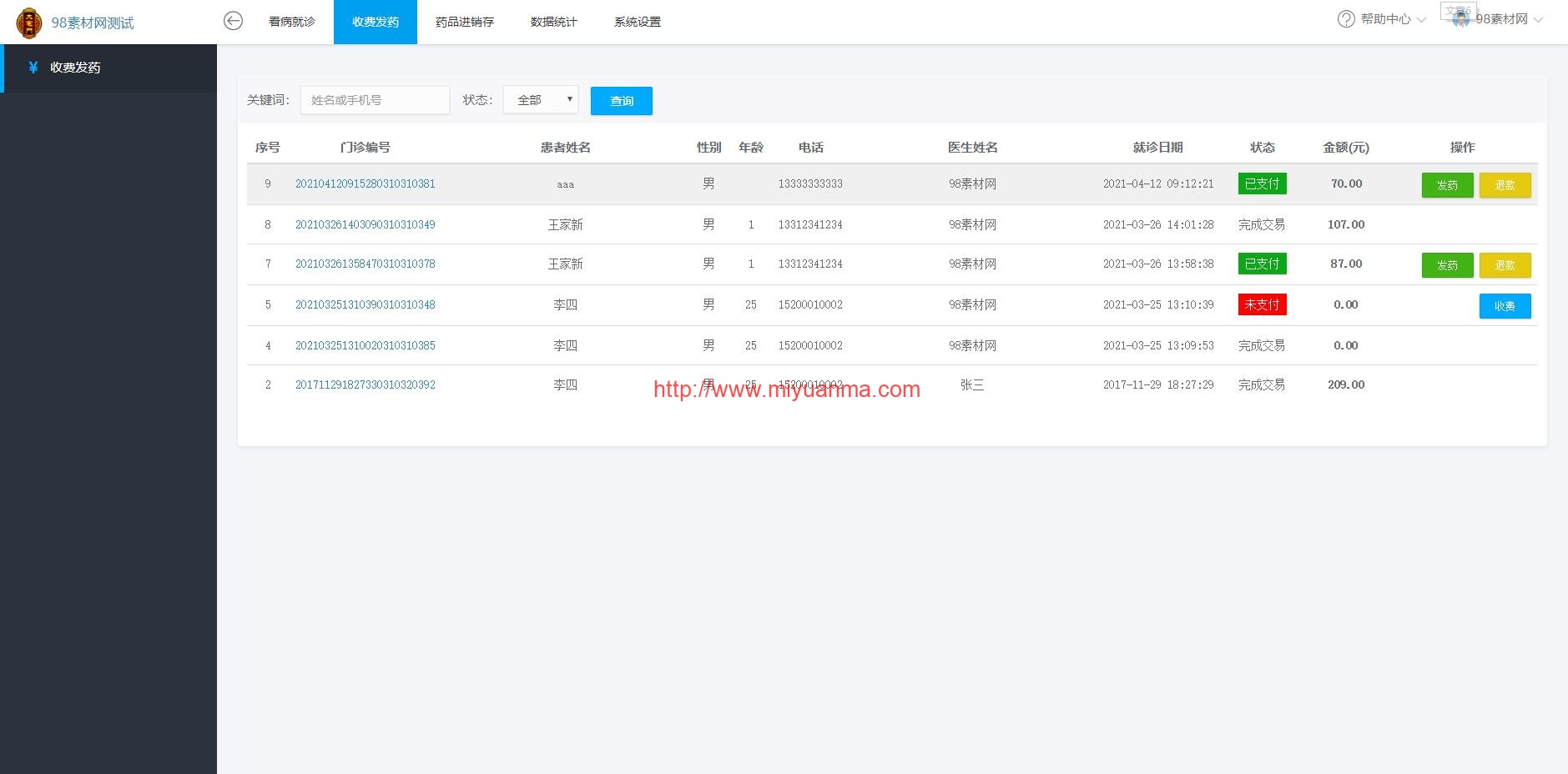Go to the 系统设置 tab
This screenshot has height=774, width=1568.
pyautogui.click(x=638, y=22)
